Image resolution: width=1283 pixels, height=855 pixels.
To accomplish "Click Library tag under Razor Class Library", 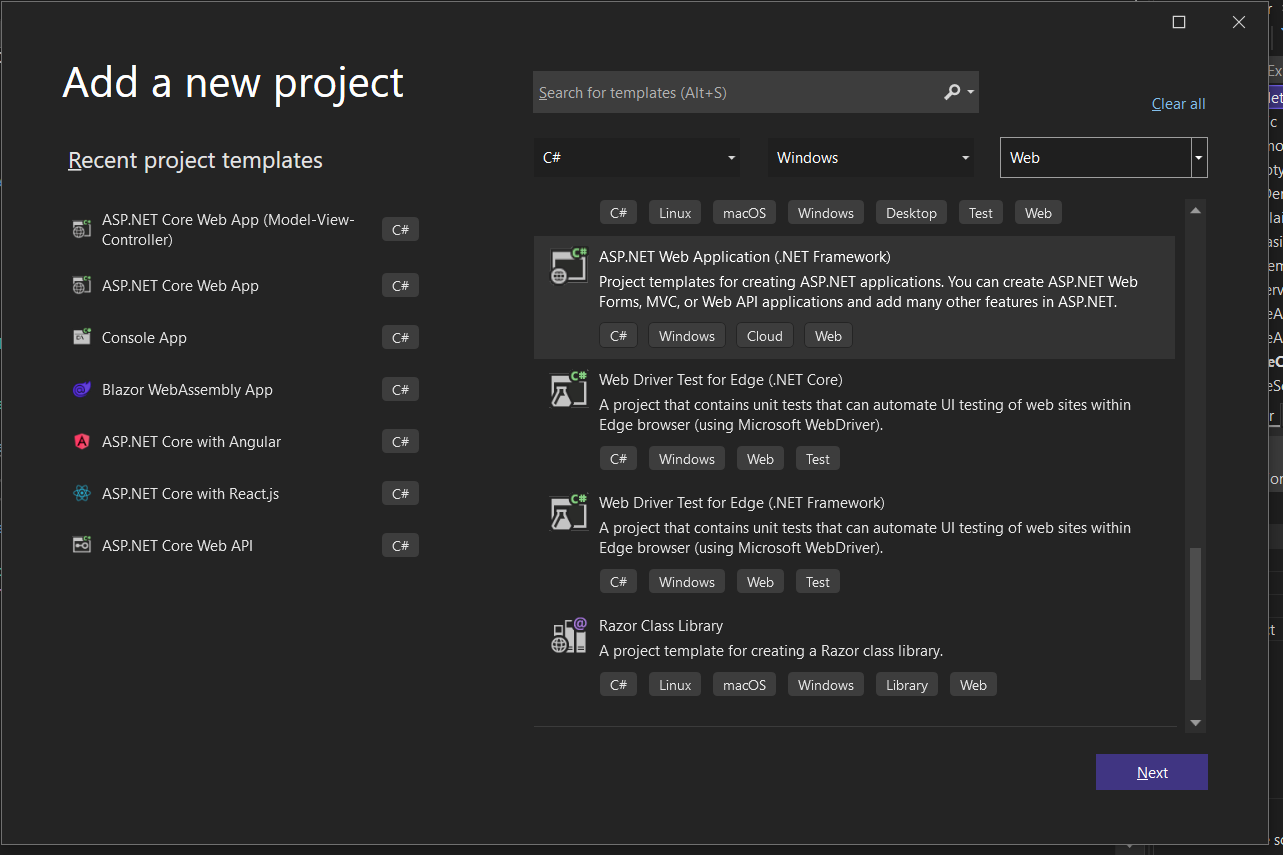I will (907, 685).
